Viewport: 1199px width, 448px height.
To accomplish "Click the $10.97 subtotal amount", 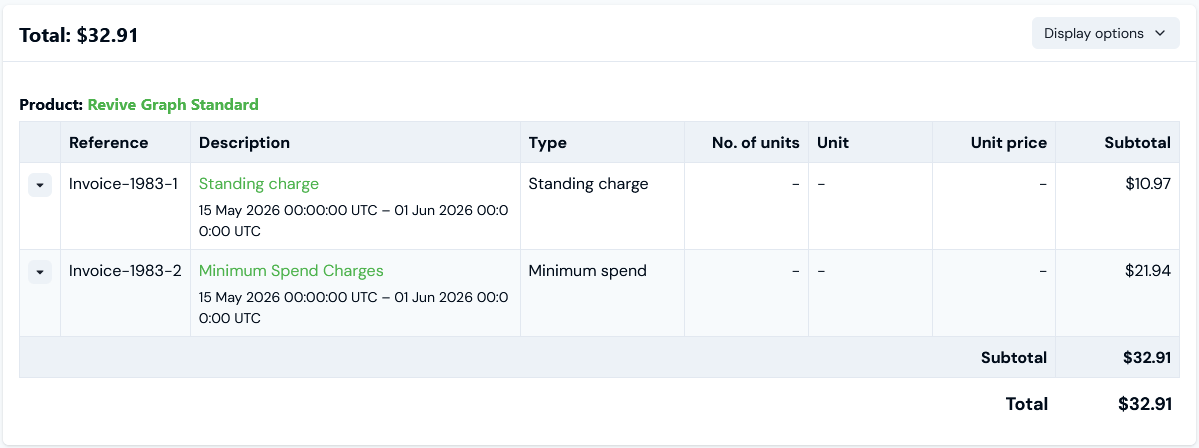I will pyautogui.click(x=1148, y=183).
